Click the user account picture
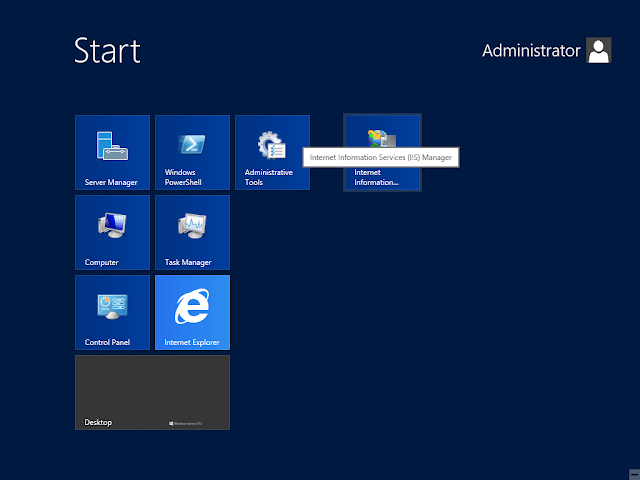Screen dimensions: 640x480 [599, 51]
